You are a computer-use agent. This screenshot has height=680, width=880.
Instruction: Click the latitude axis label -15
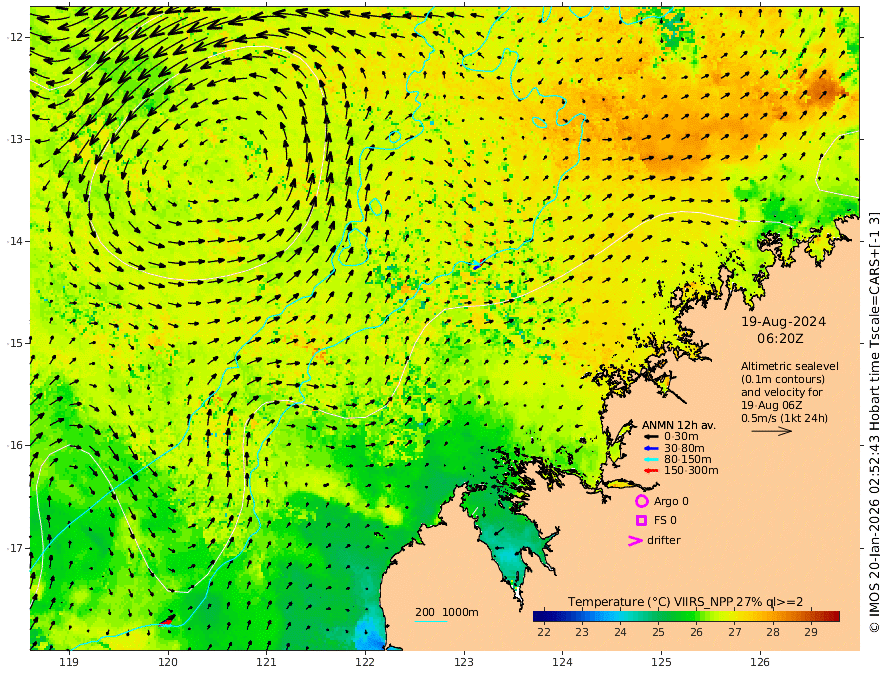click(15, 343)
